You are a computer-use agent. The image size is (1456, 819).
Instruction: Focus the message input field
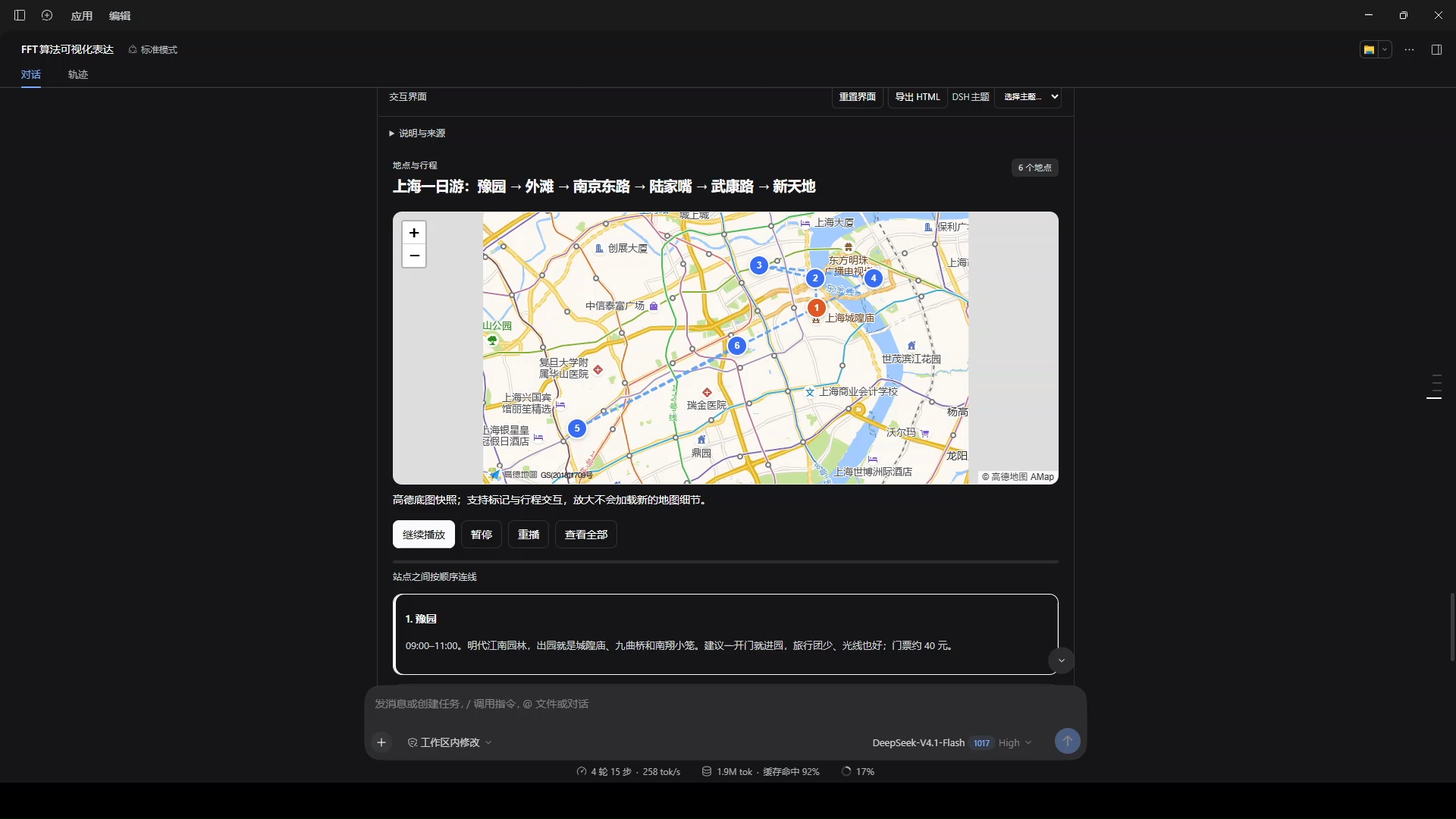726,704
